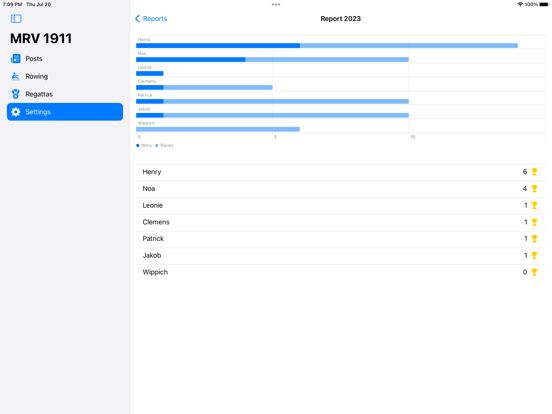Image resolution: width=552 pixels, height=414 pixels.
Task: Click Jakob's trophy icon
Action: [x=534, y=255]
